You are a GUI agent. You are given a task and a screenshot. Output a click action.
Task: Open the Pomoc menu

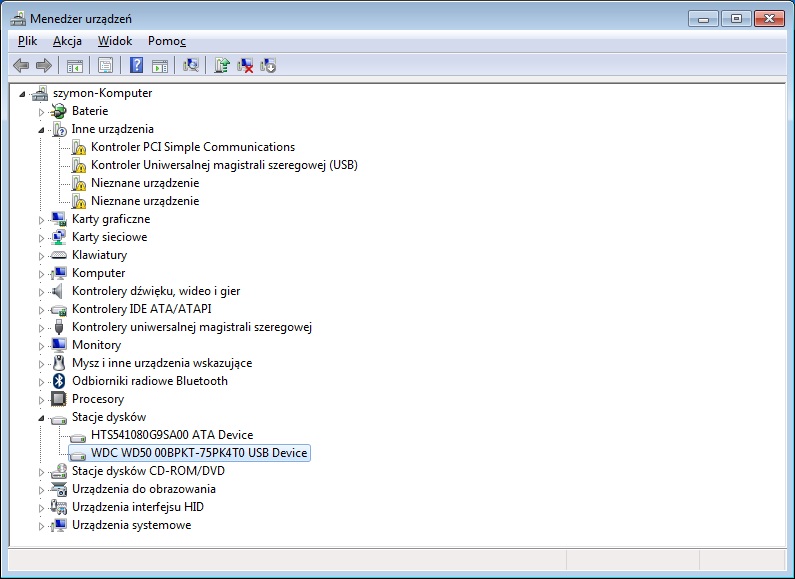[167, 41]
